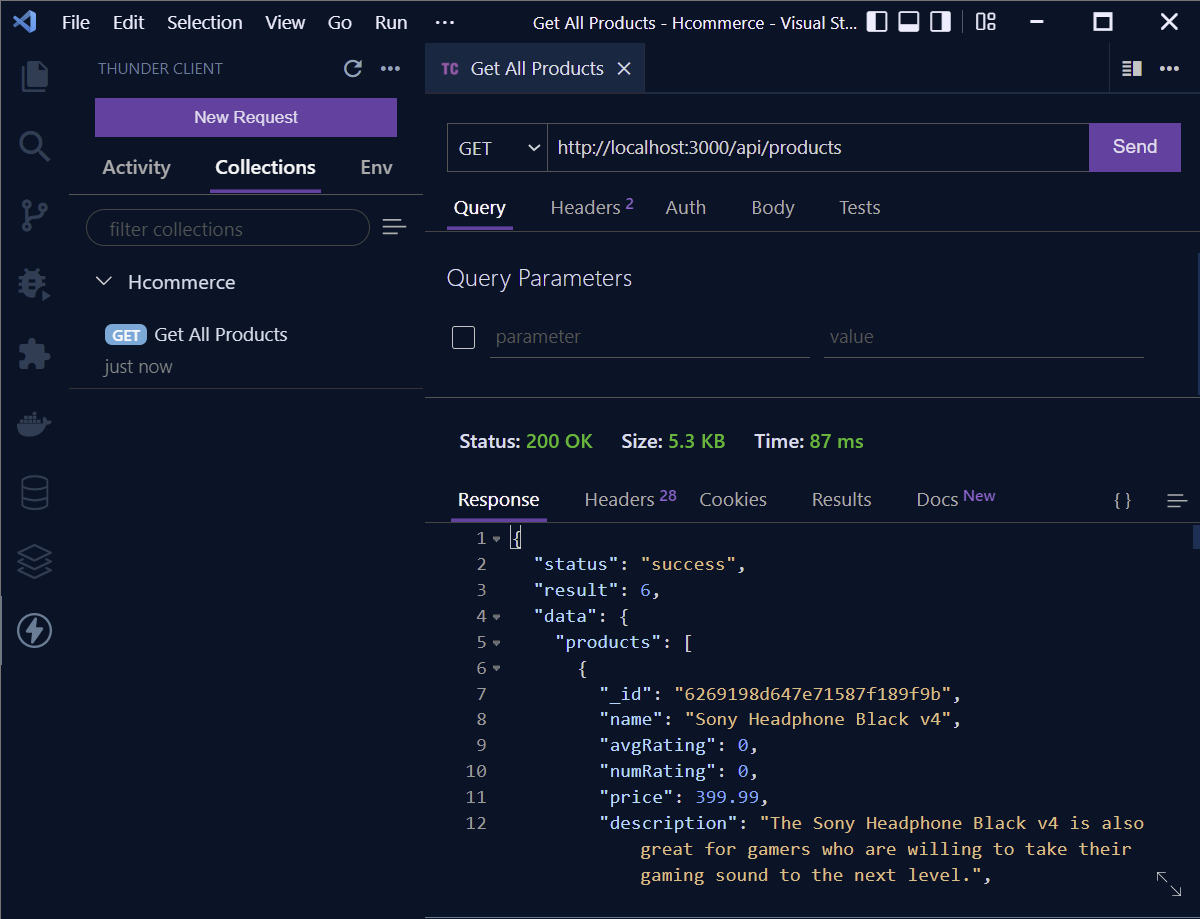Open the Tests tab
The image size is (1200, 919).
860,208
